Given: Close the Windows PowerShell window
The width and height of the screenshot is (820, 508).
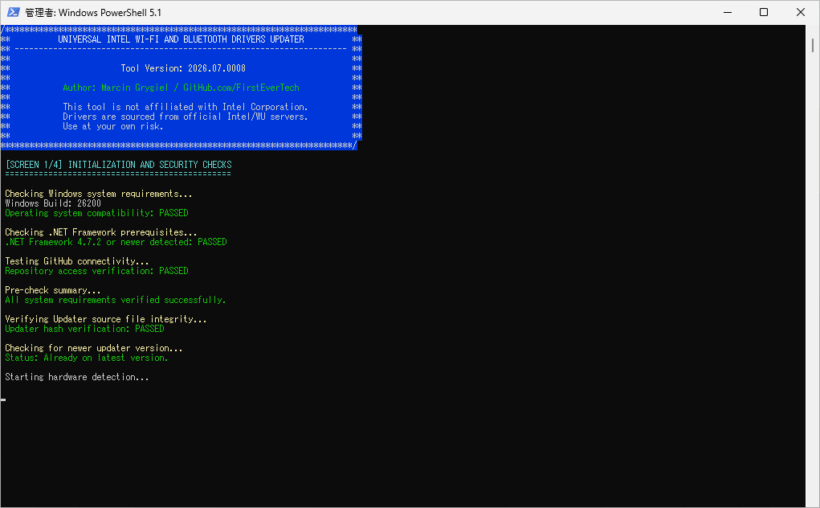Looking at the screenshot, I should click(800, 12).
